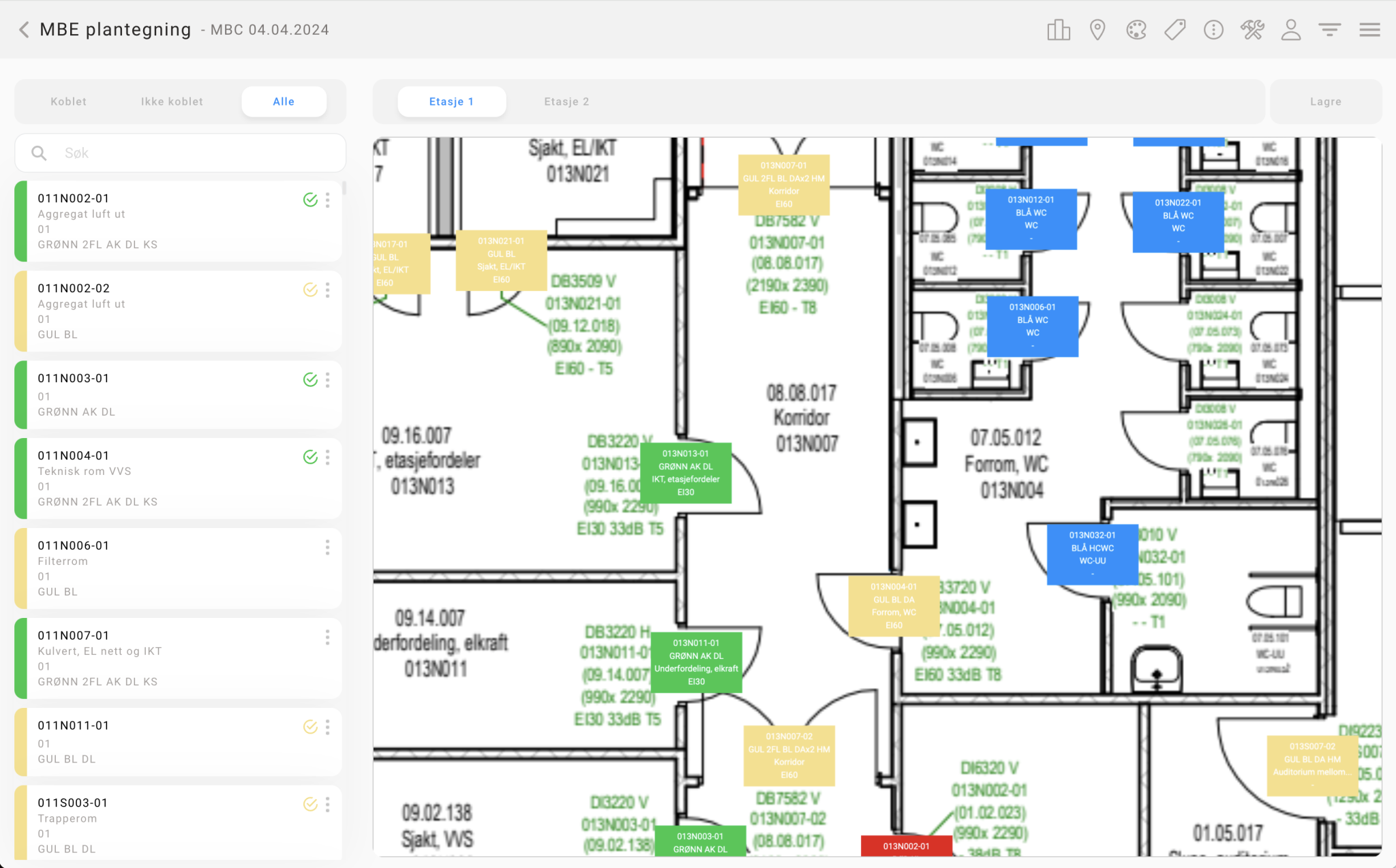Open options menu for 011N006-01 Filterrom

328,547
